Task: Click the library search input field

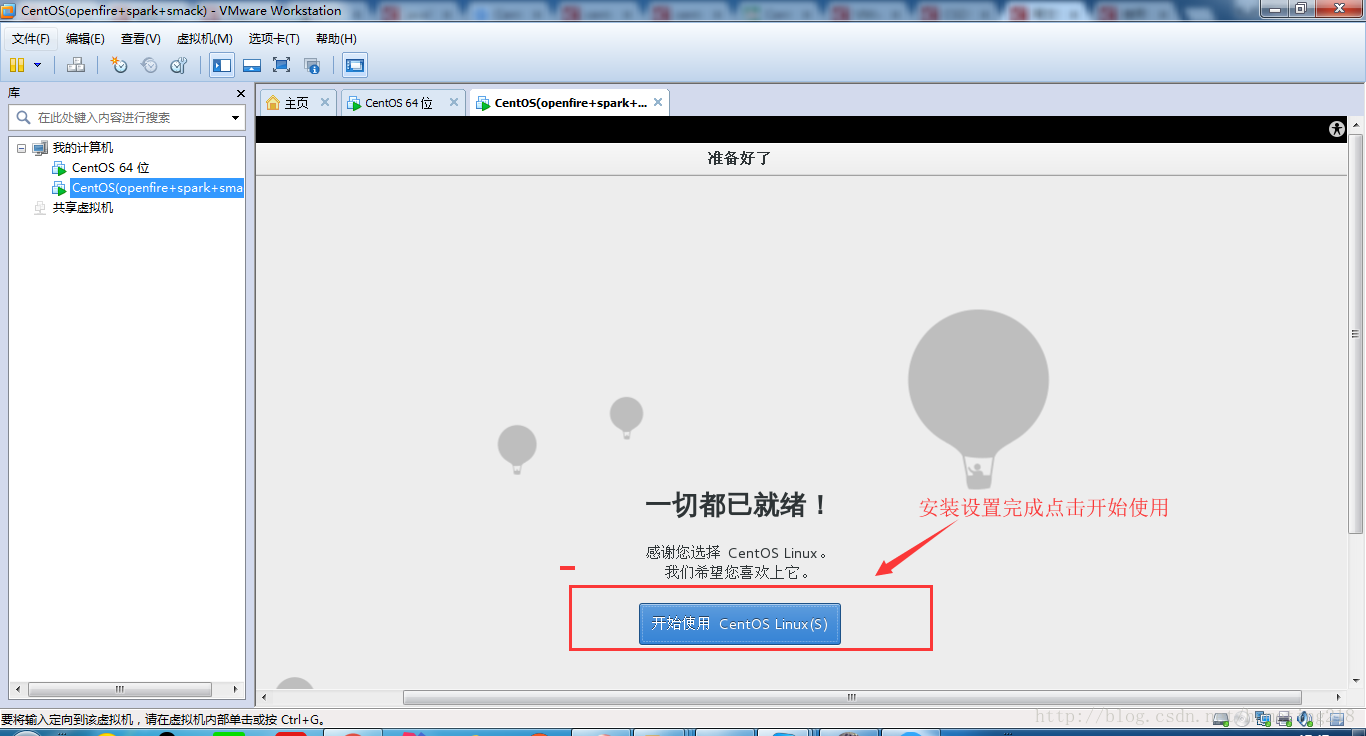Action: click(x=126, y=117)
